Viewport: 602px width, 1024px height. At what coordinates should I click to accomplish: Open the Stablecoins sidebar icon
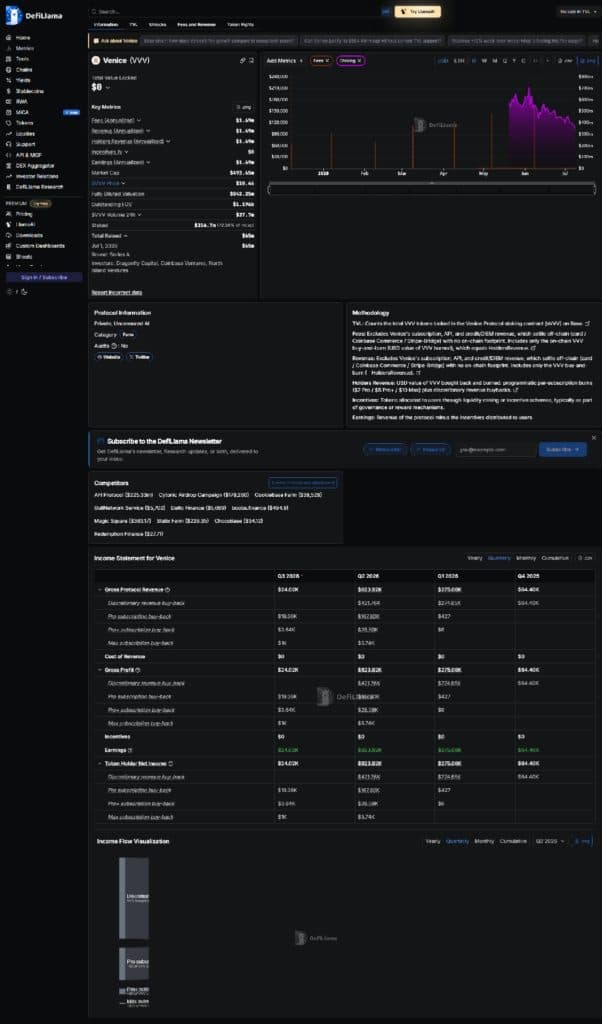[8, 91]
